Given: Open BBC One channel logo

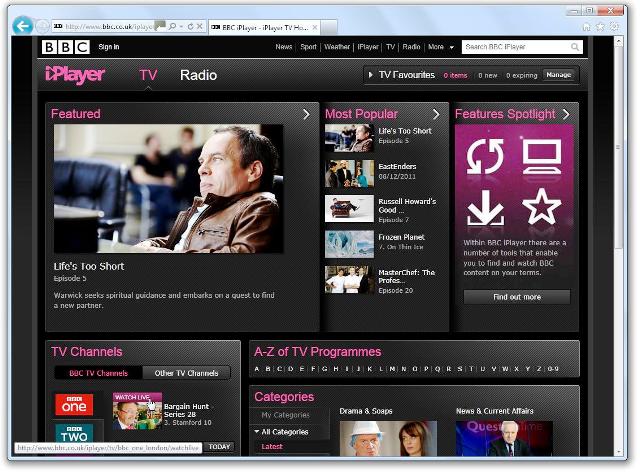Looking at the screenshot, I should click(x=74, y=404).
